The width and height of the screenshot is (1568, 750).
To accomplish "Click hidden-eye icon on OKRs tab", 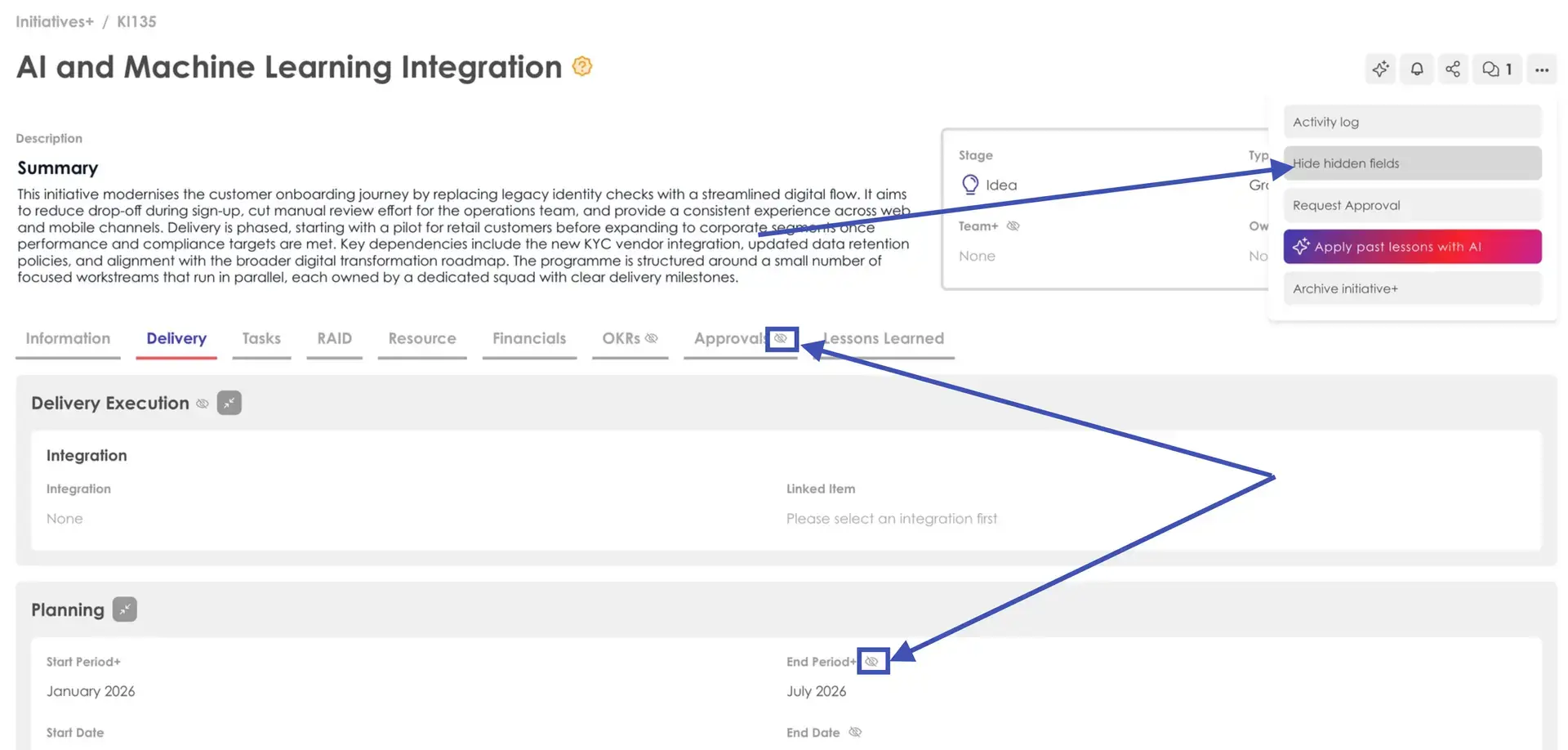I will pyautogui.click(x=652, y=338).
